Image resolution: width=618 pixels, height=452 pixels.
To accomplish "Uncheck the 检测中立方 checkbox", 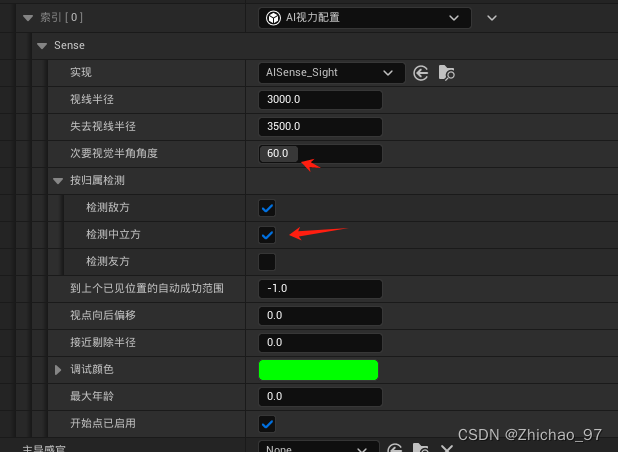I will tap(267, 235).
